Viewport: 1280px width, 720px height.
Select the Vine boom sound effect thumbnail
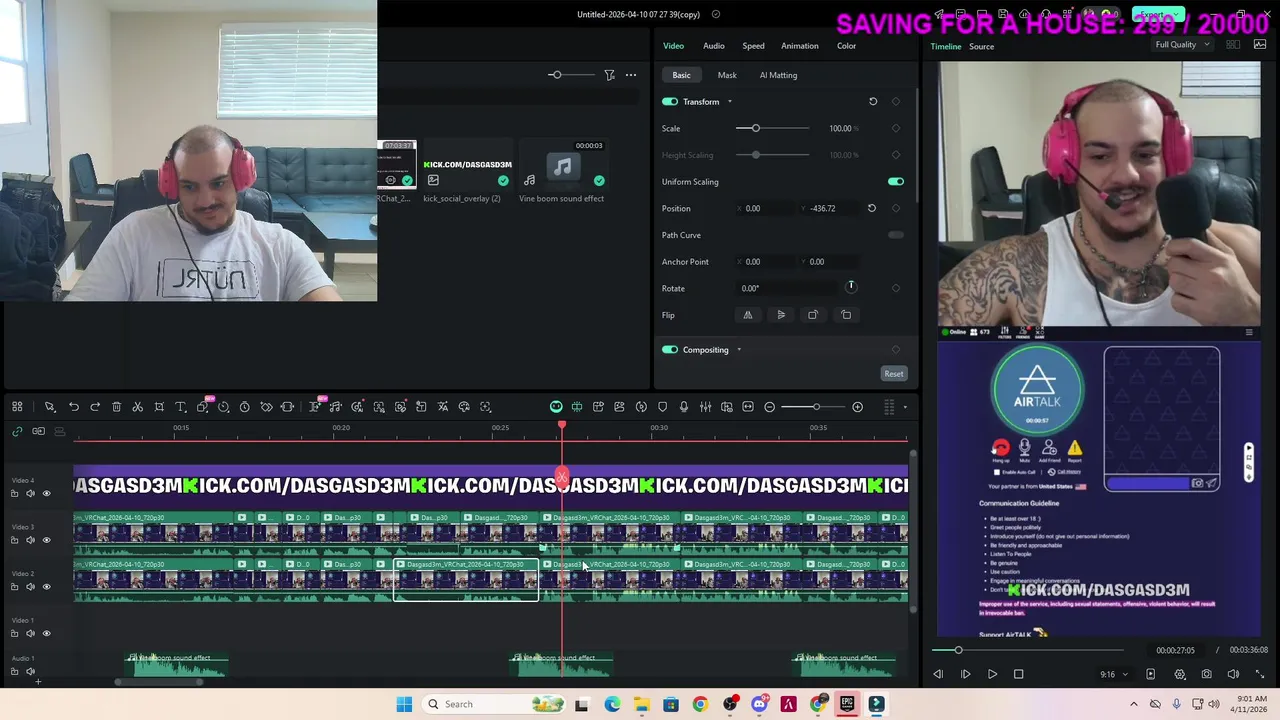pos(562,164)
